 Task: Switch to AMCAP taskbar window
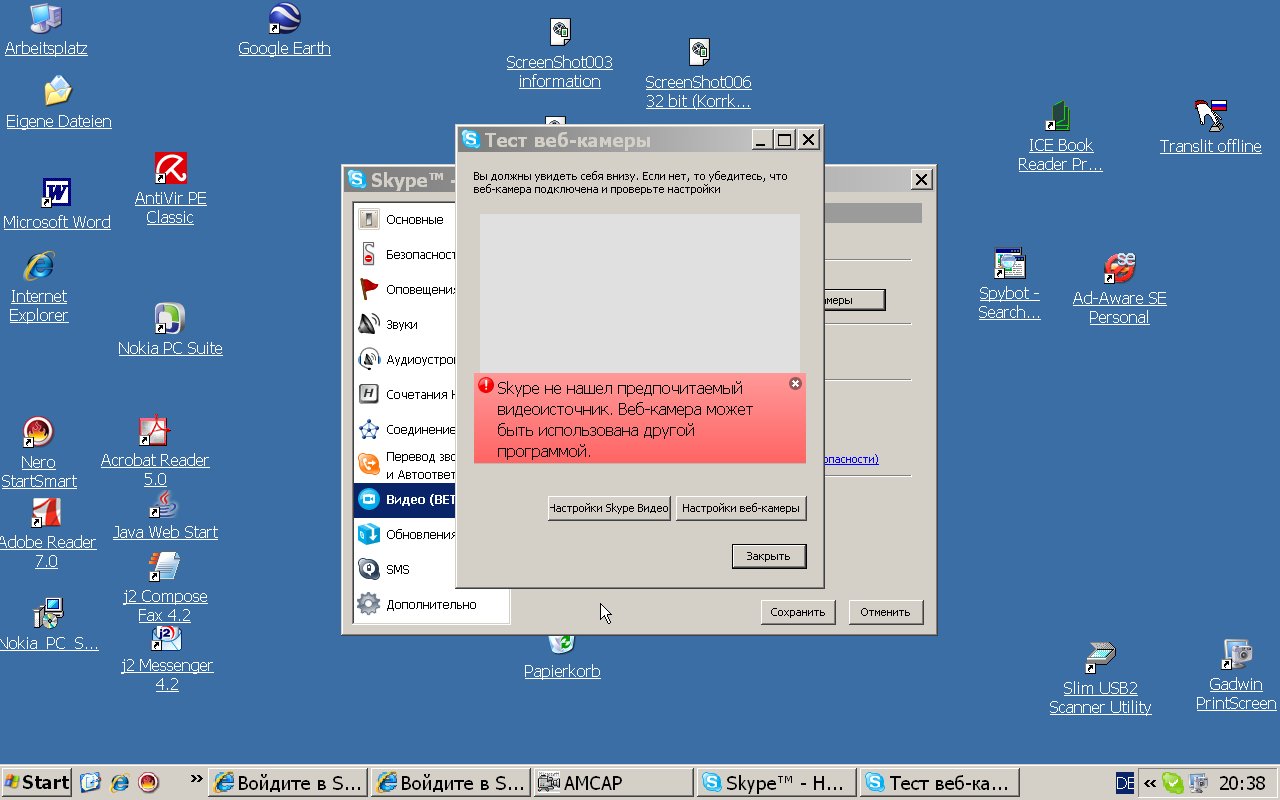[613, 782]
